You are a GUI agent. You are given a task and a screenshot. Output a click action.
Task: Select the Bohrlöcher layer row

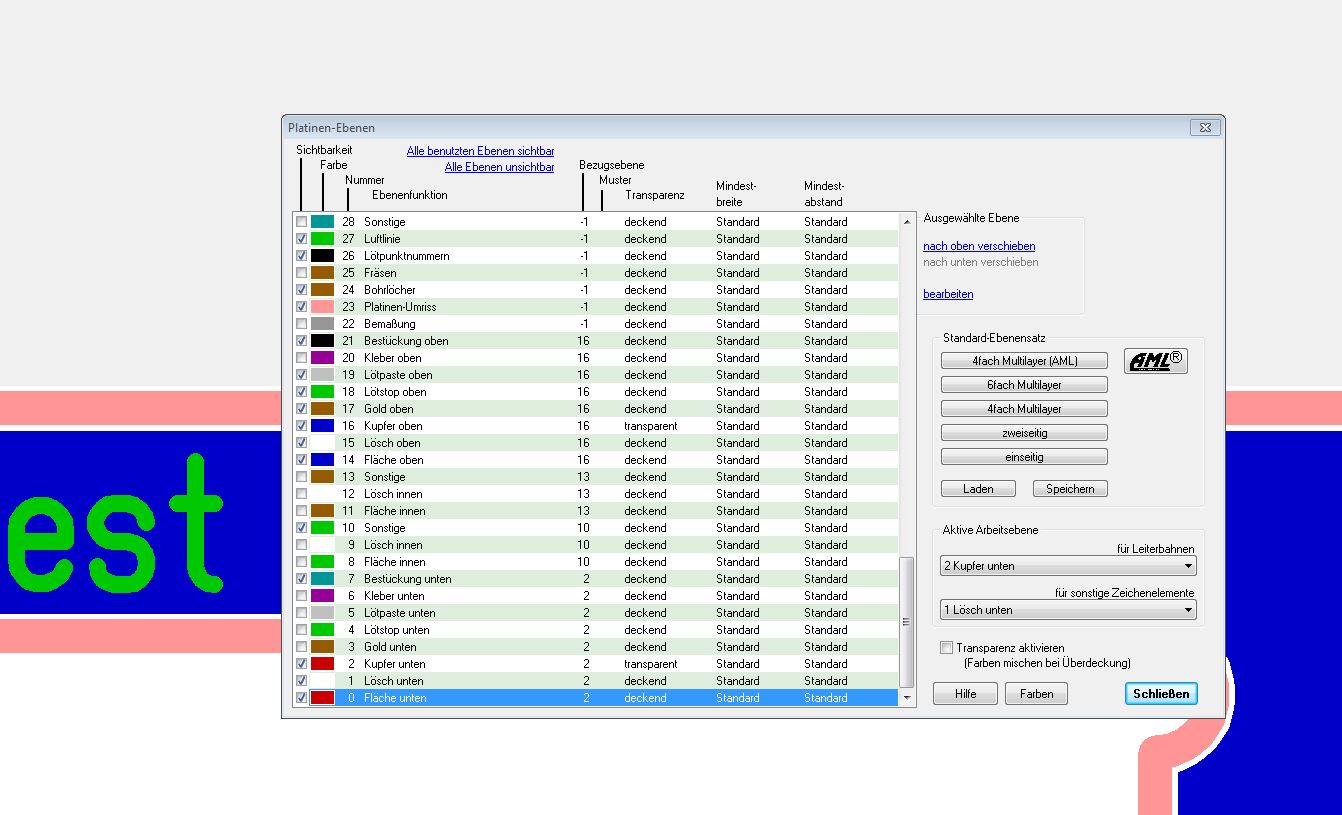pyautogui.click(x=596, y=290)
